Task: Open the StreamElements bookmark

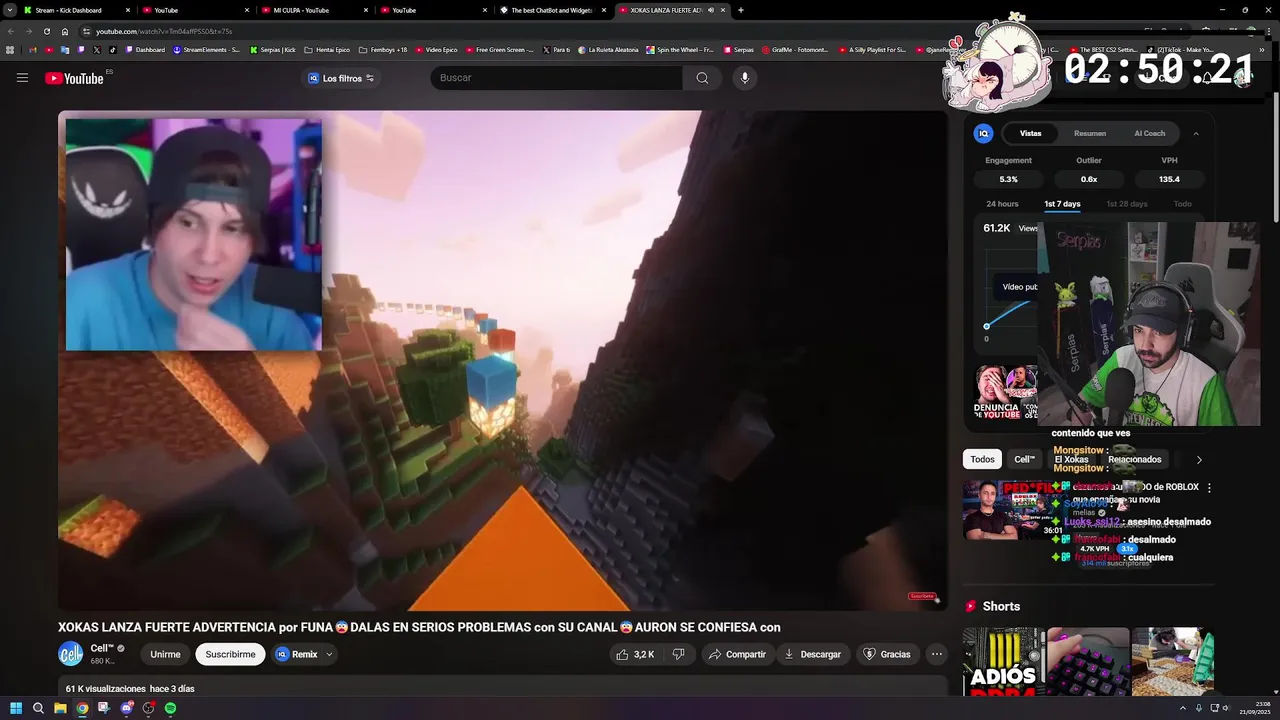Action: [207, 49]
